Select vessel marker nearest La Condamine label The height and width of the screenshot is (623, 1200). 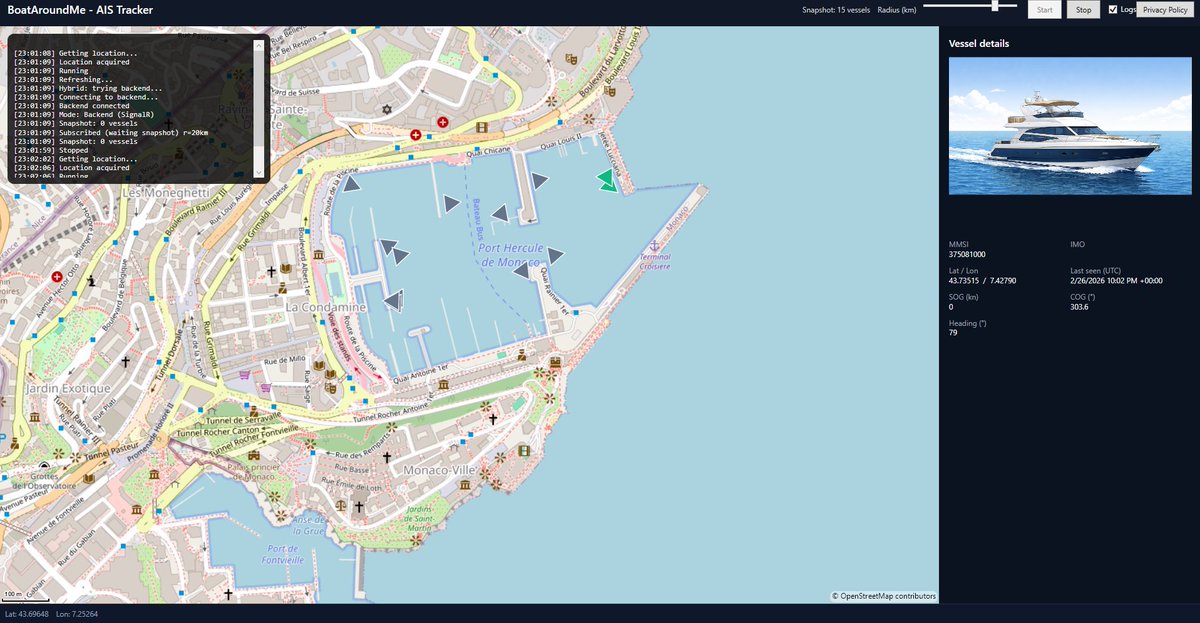(x=394, y=300)
